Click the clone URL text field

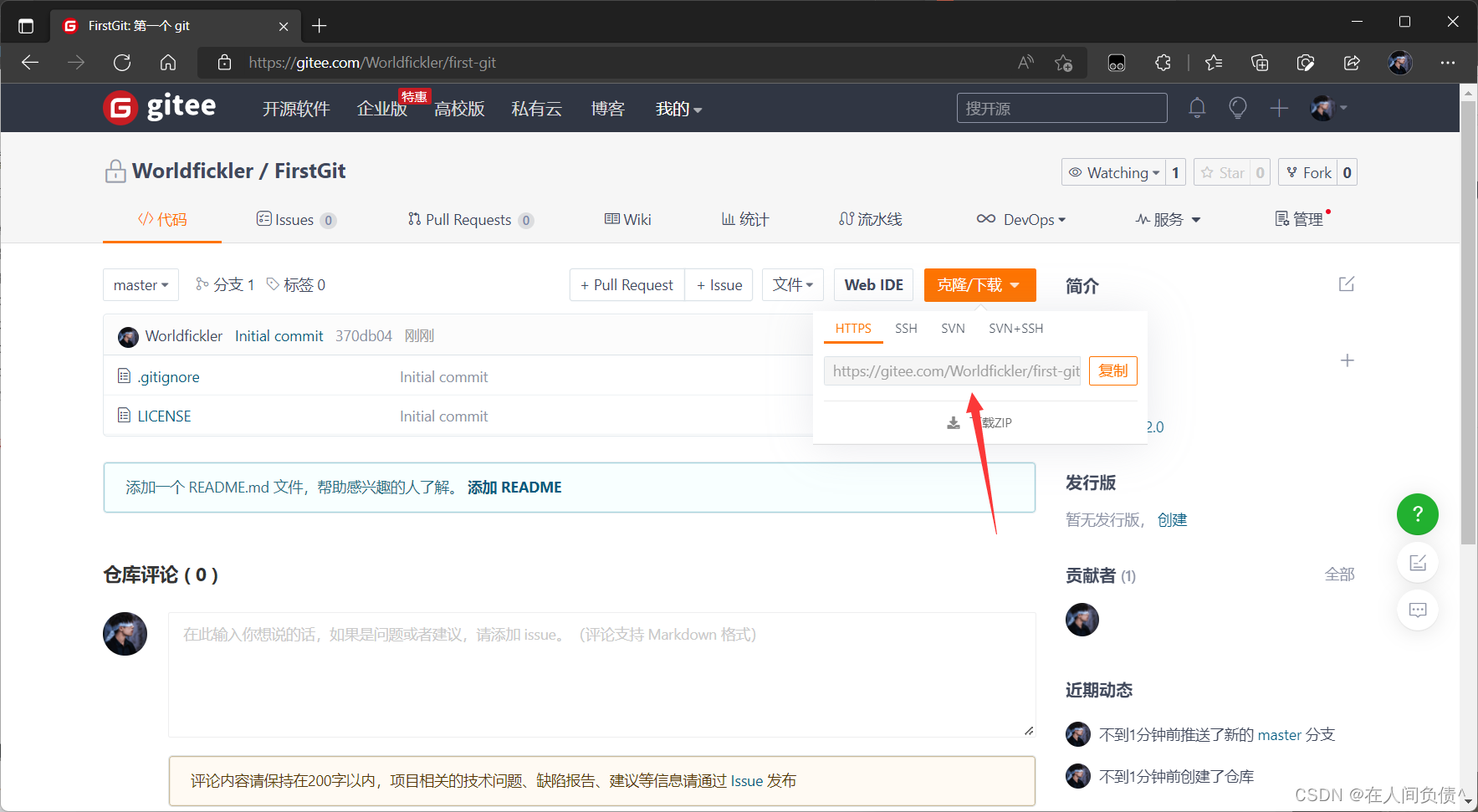click(953, 371)
